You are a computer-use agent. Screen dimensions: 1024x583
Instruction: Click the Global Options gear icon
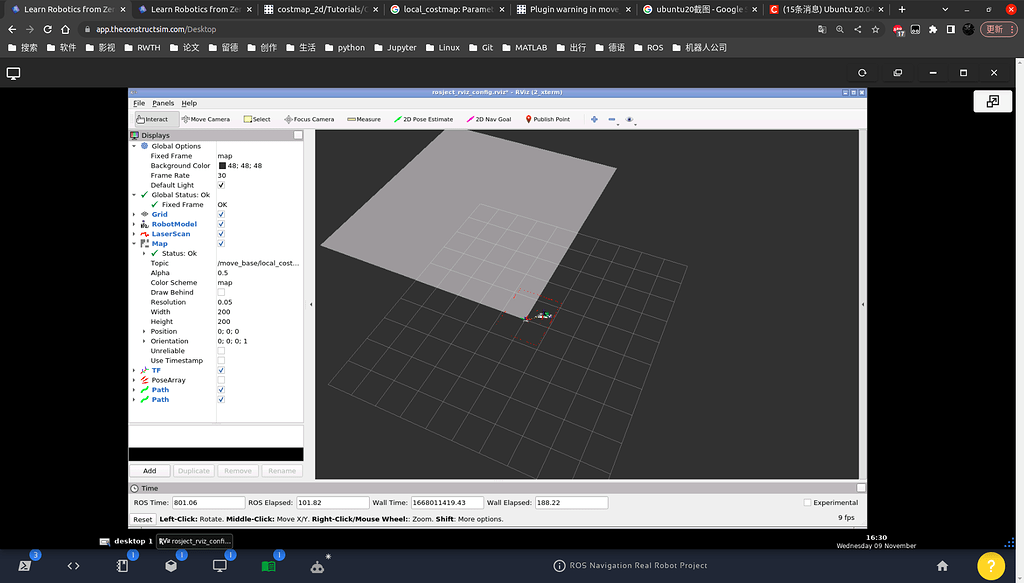pyautogui.click(x=144, y=146)
